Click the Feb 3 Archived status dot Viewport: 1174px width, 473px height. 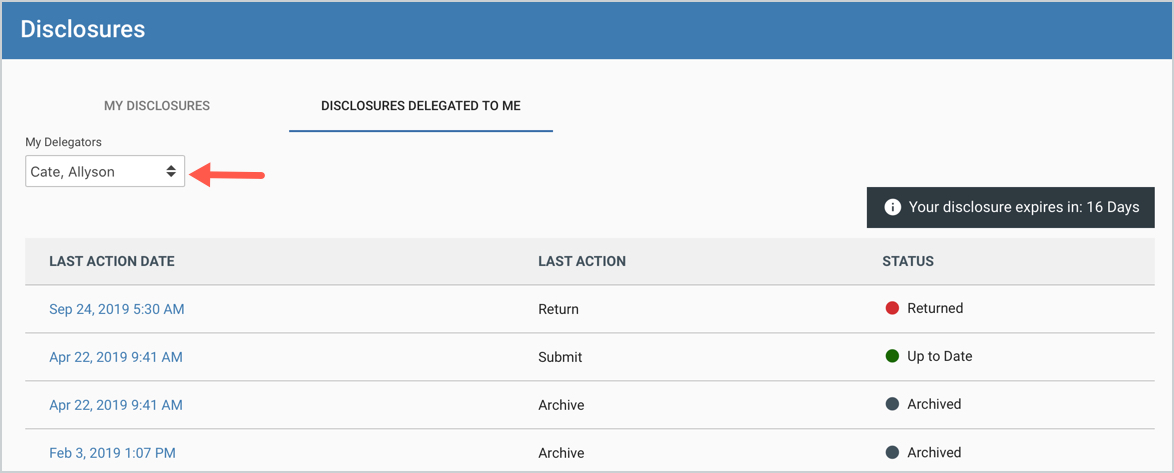892,452
